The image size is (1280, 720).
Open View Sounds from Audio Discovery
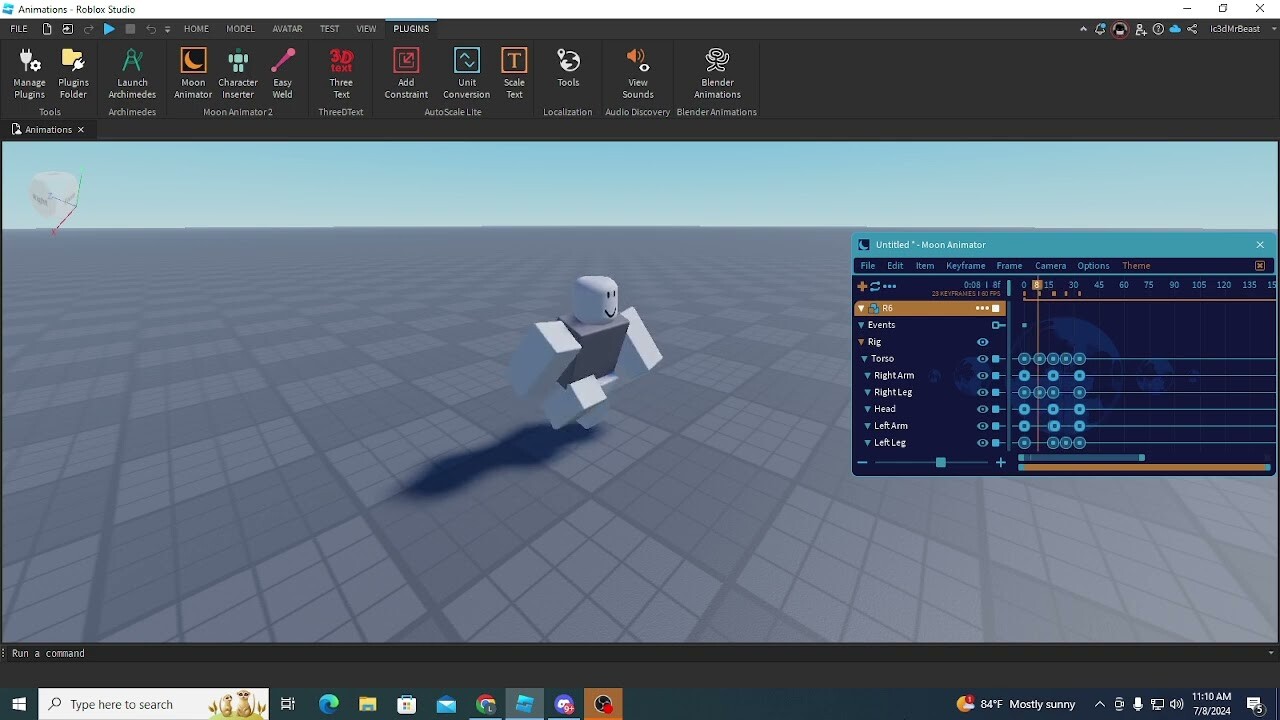coord(637,70)
